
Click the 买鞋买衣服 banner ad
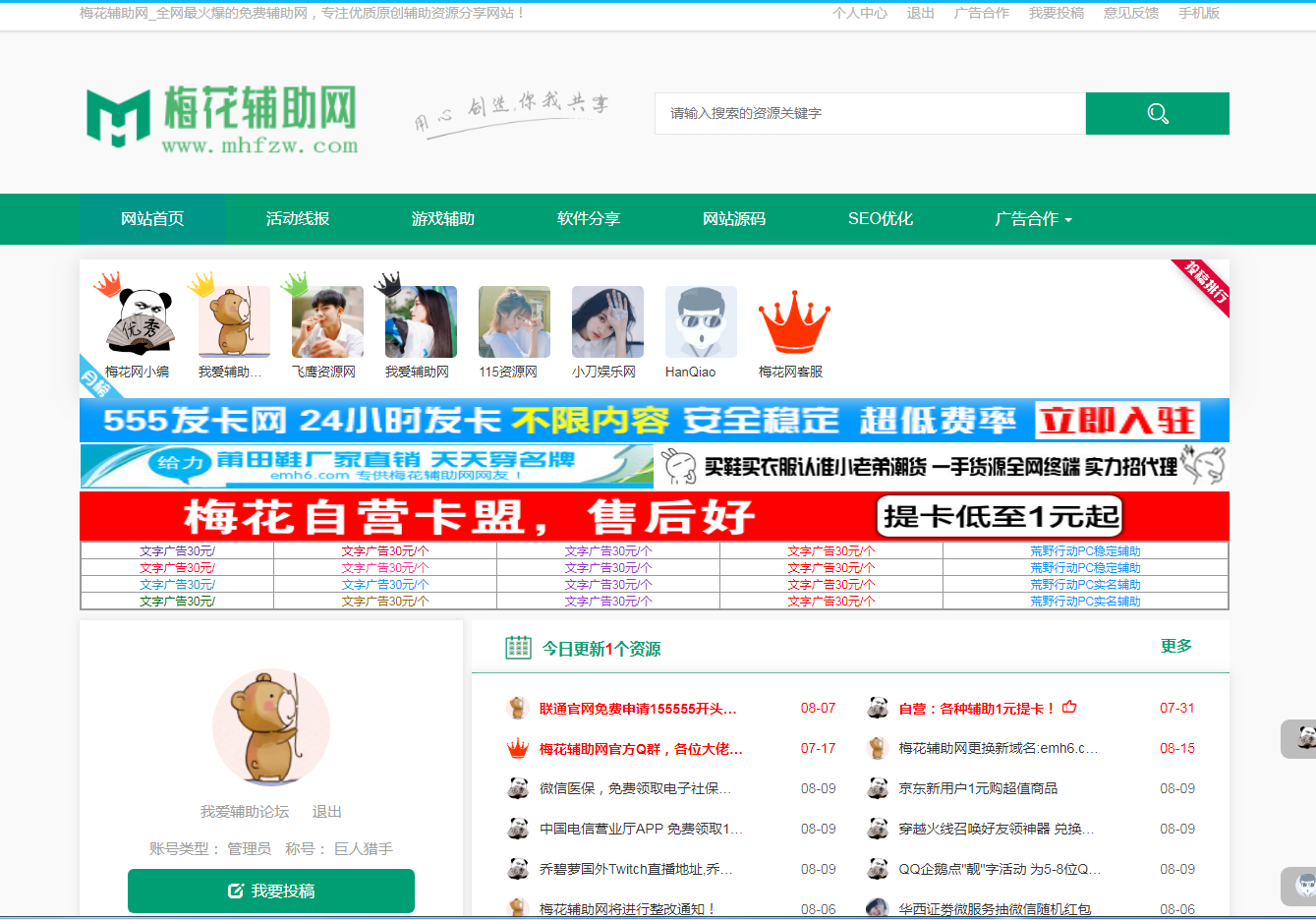[942, 466]
